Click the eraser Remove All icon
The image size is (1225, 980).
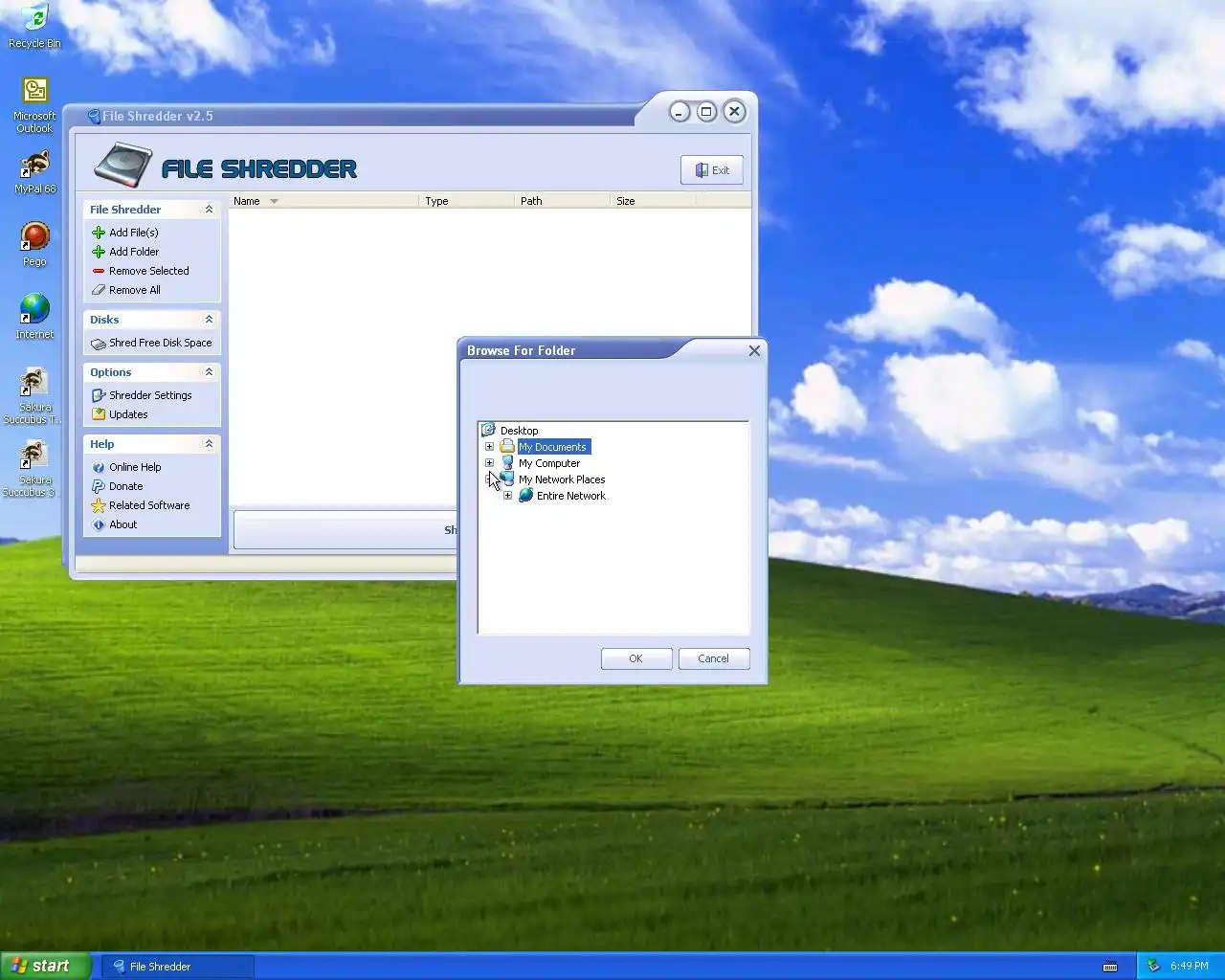tap(98, 290)
